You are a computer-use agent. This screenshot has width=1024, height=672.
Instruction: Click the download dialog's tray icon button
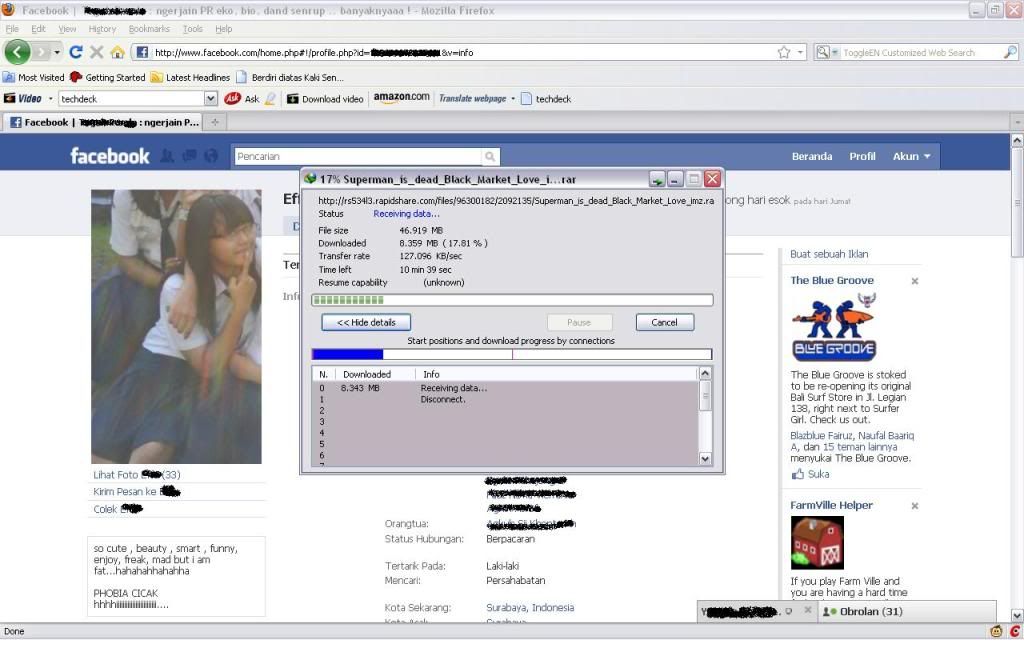click(657, 179)
